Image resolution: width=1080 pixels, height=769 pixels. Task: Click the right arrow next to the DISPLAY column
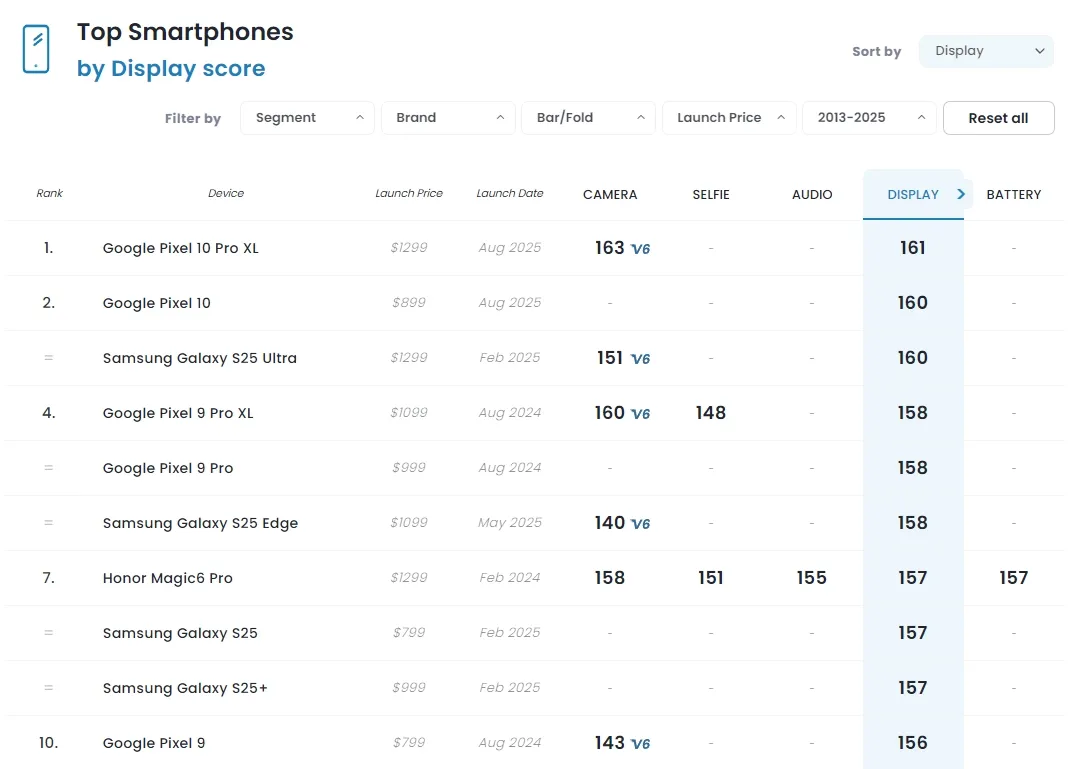click(x=961, y=194)
